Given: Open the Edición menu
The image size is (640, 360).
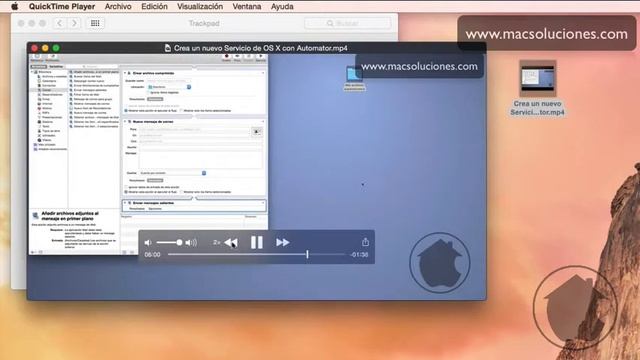Looking at the screenshot, I should coord(154,7).
